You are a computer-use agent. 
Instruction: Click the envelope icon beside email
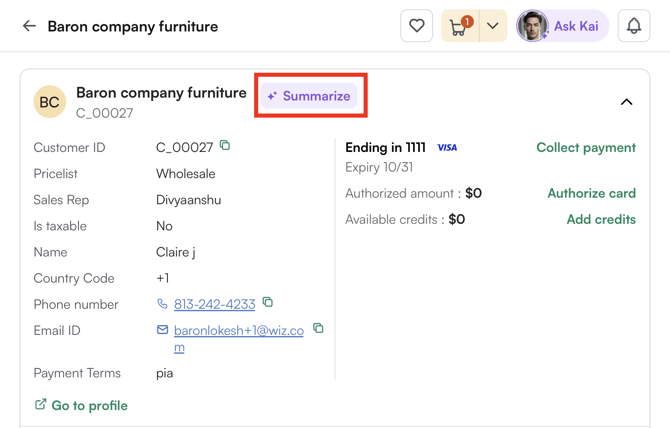pos(162,329)
